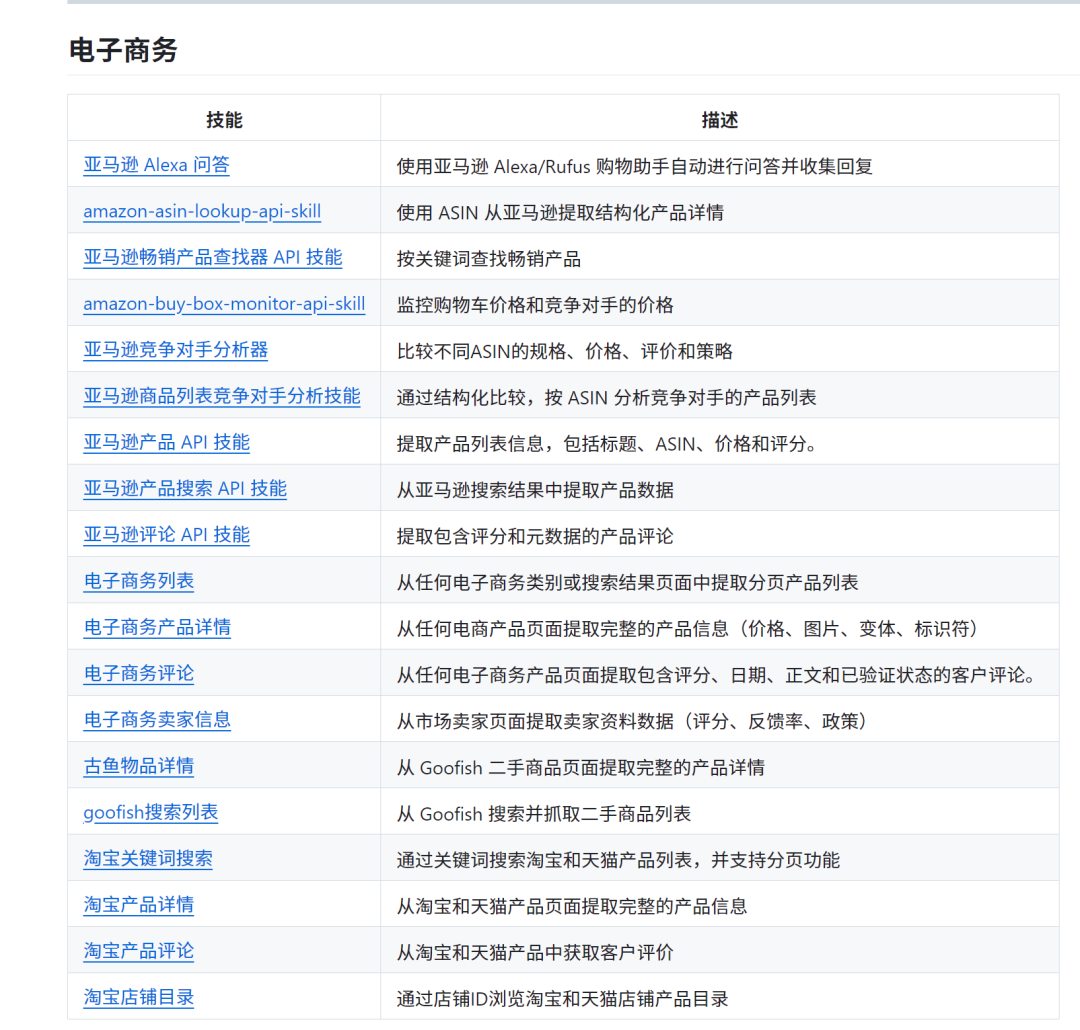Image resolution: width=1080 pixels, height=1030 pixels.
Task: Open the 淘宝店铺目录 link
Action: (x=138, y=996)
